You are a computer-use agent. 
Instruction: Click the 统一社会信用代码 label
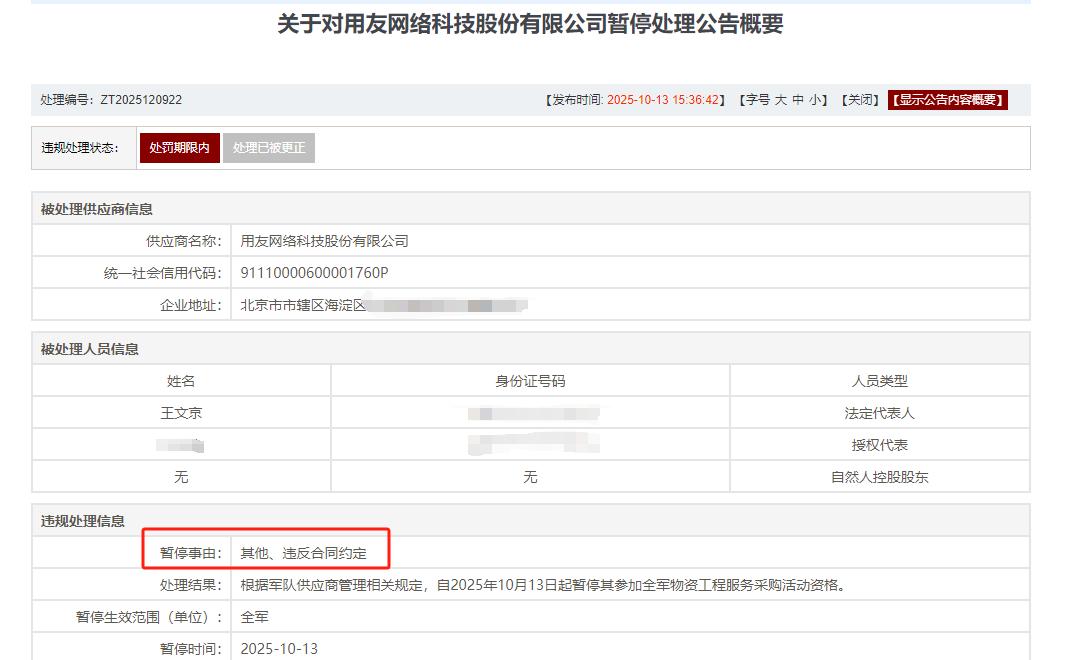pyautogui.click(x=163, y=273)
